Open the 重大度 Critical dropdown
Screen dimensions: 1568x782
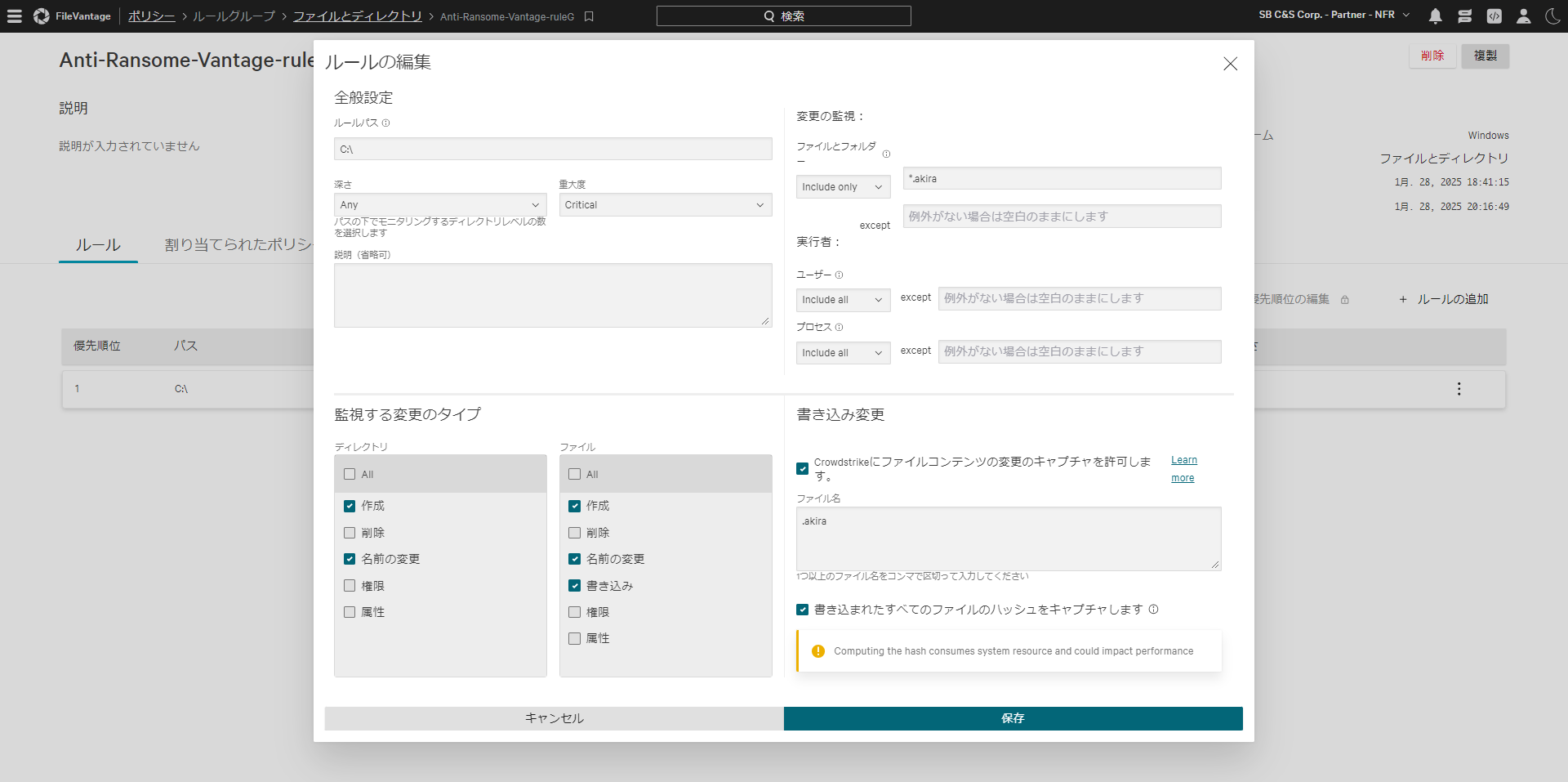click(665, 205)
